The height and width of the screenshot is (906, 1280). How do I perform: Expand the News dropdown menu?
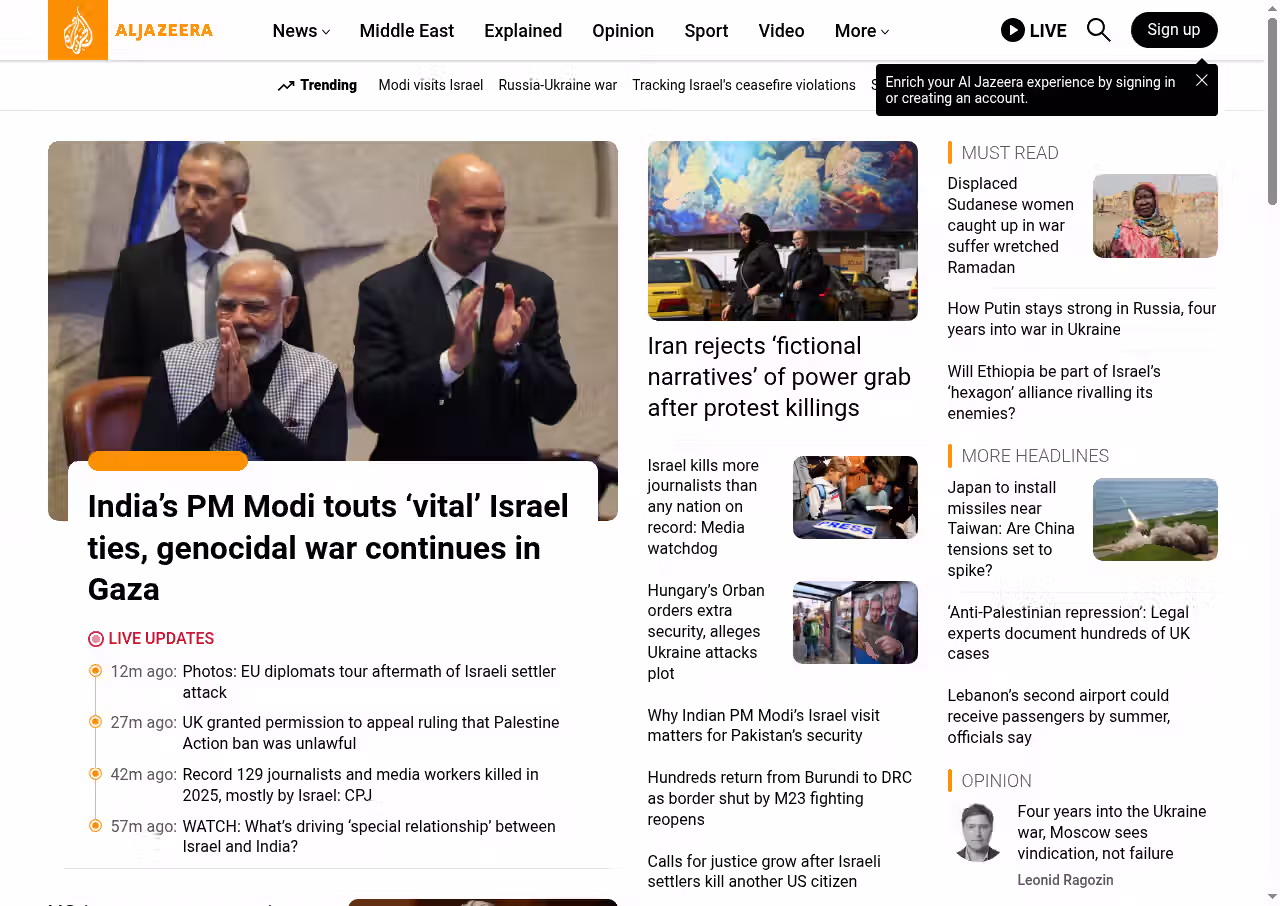tap(301, 31)
